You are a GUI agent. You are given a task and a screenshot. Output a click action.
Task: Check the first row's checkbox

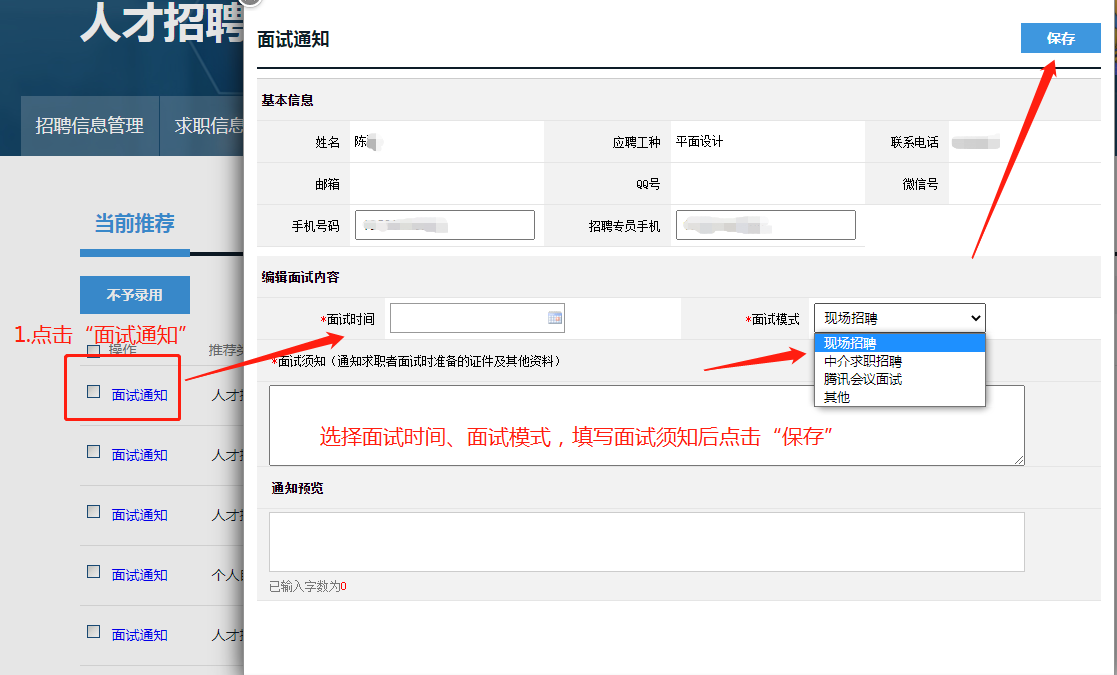click(x=93, y=392)
